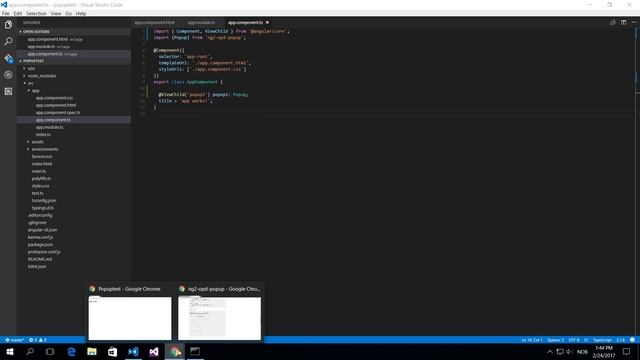Open app.module.ts under the app folder
The image size is (640, 360).
coord(49,127)
